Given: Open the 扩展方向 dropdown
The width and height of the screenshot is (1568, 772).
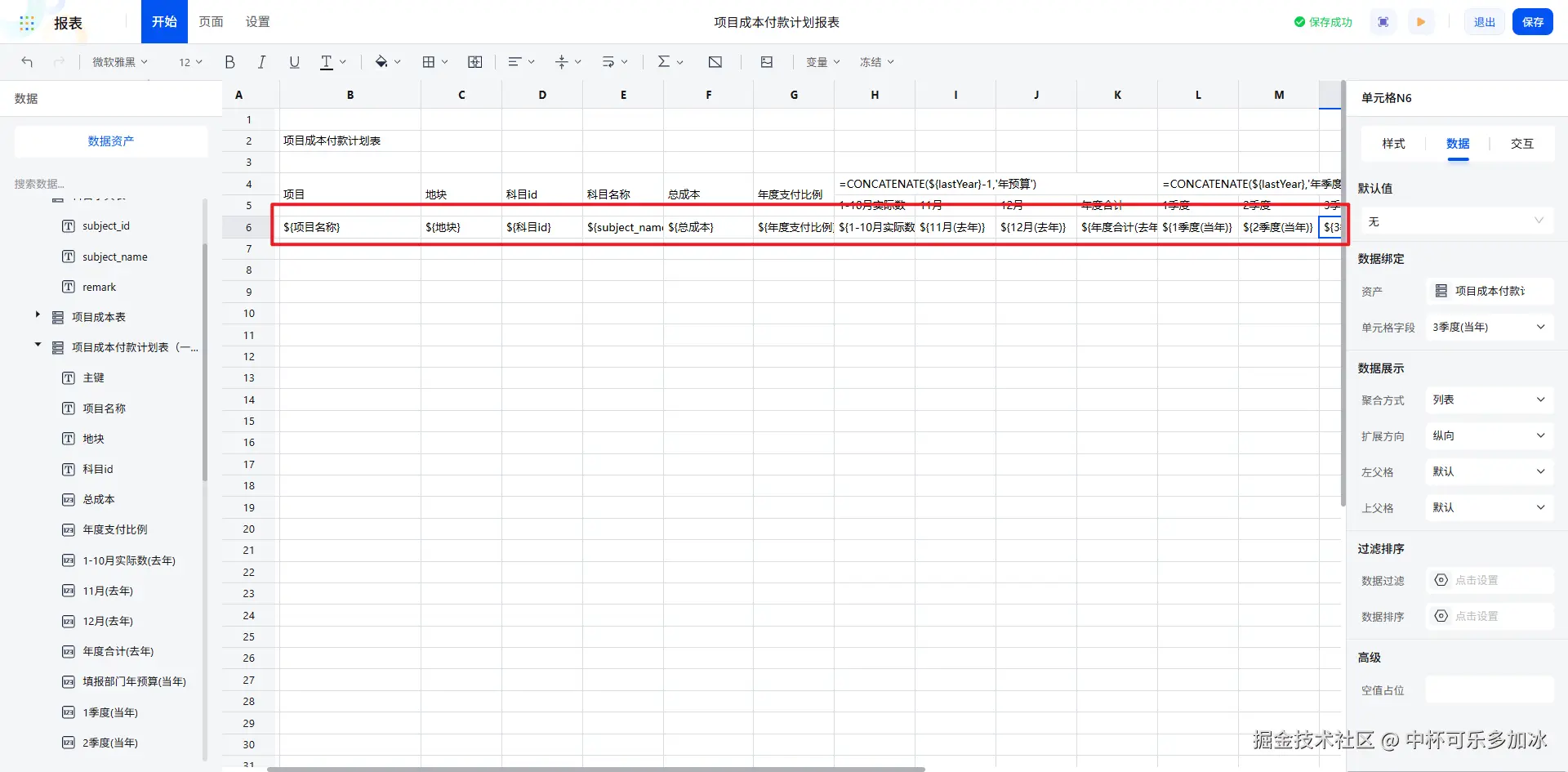Looking at the screenshot, I should [x=1490, y=435].
